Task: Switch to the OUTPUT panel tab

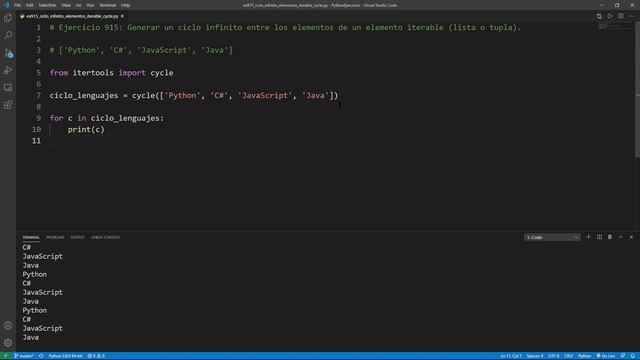Action: pyautogui.click(x=78, y=238)
